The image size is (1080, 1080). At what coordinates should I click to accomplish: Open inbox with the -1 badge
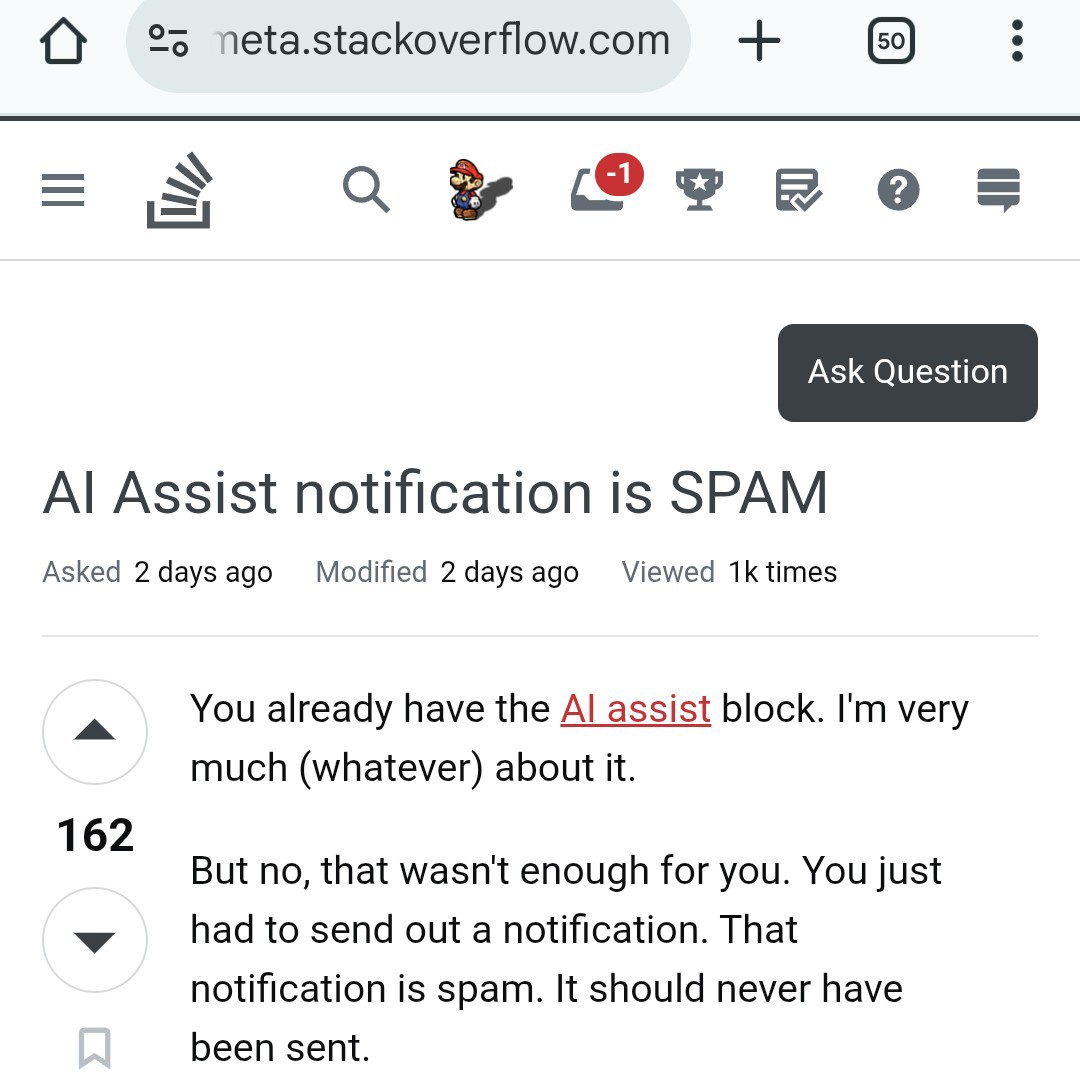pyautogui.click(x=598, y=189)
